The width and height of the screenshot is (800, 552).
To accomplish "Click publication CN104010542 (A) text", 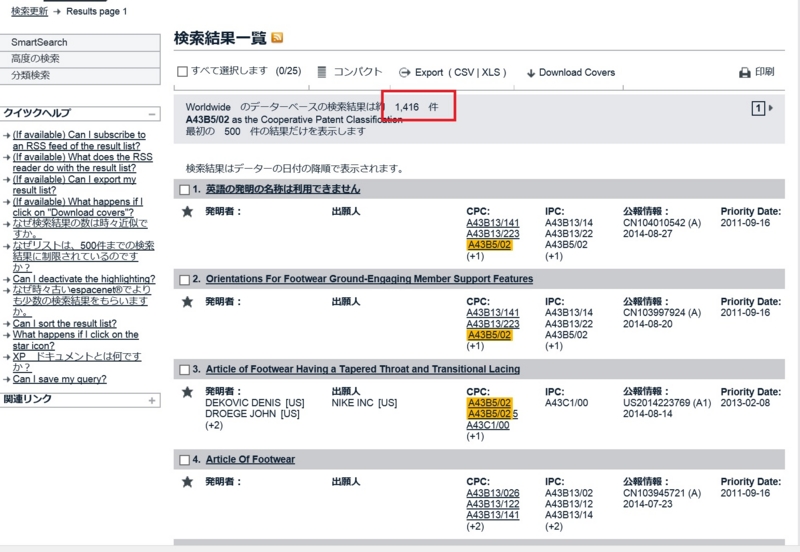I will click(x=662, y=223).
